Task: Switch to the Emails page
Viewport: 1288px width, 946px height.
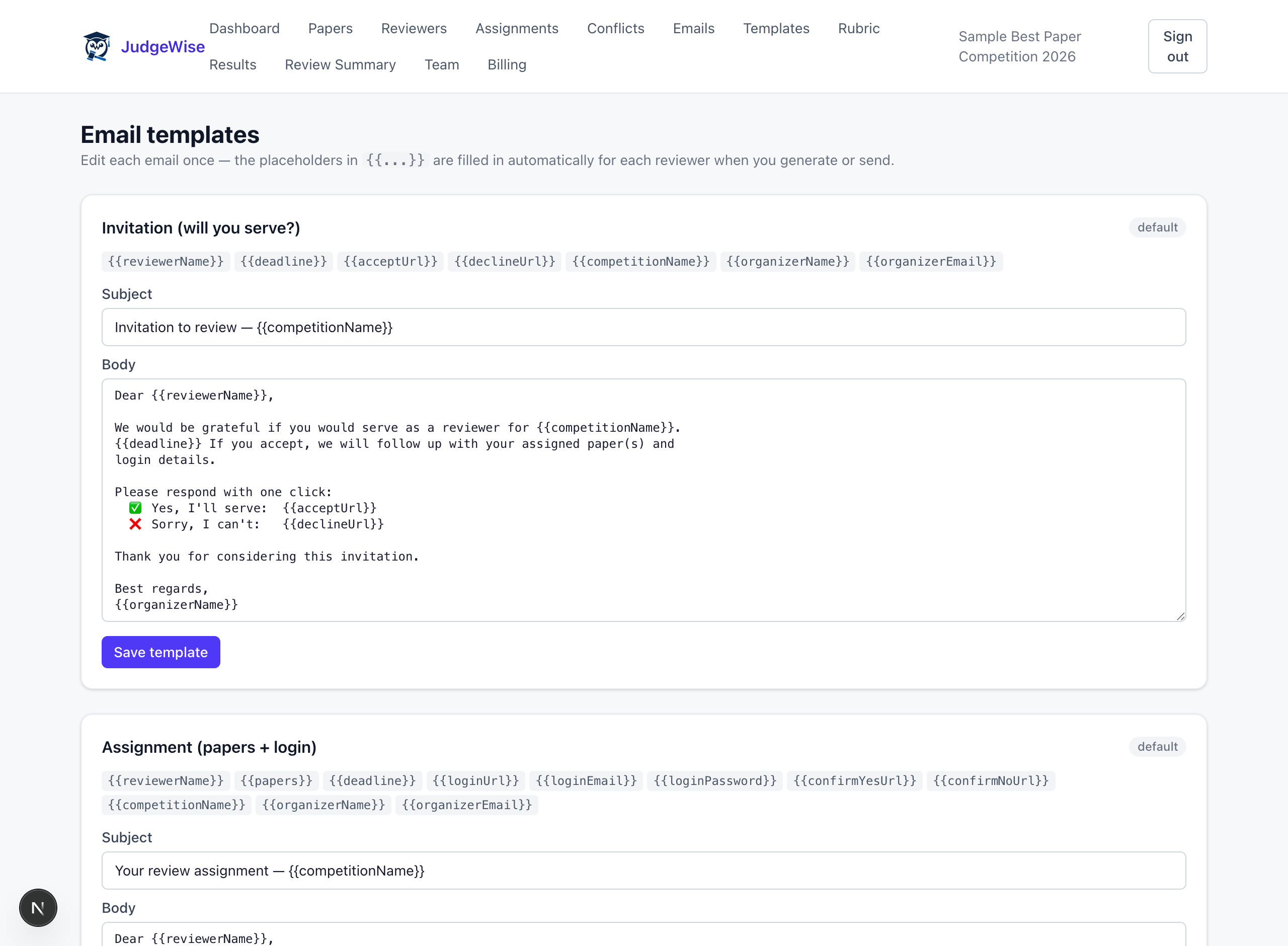Action: pyautogui.click(x=693, y=28)
